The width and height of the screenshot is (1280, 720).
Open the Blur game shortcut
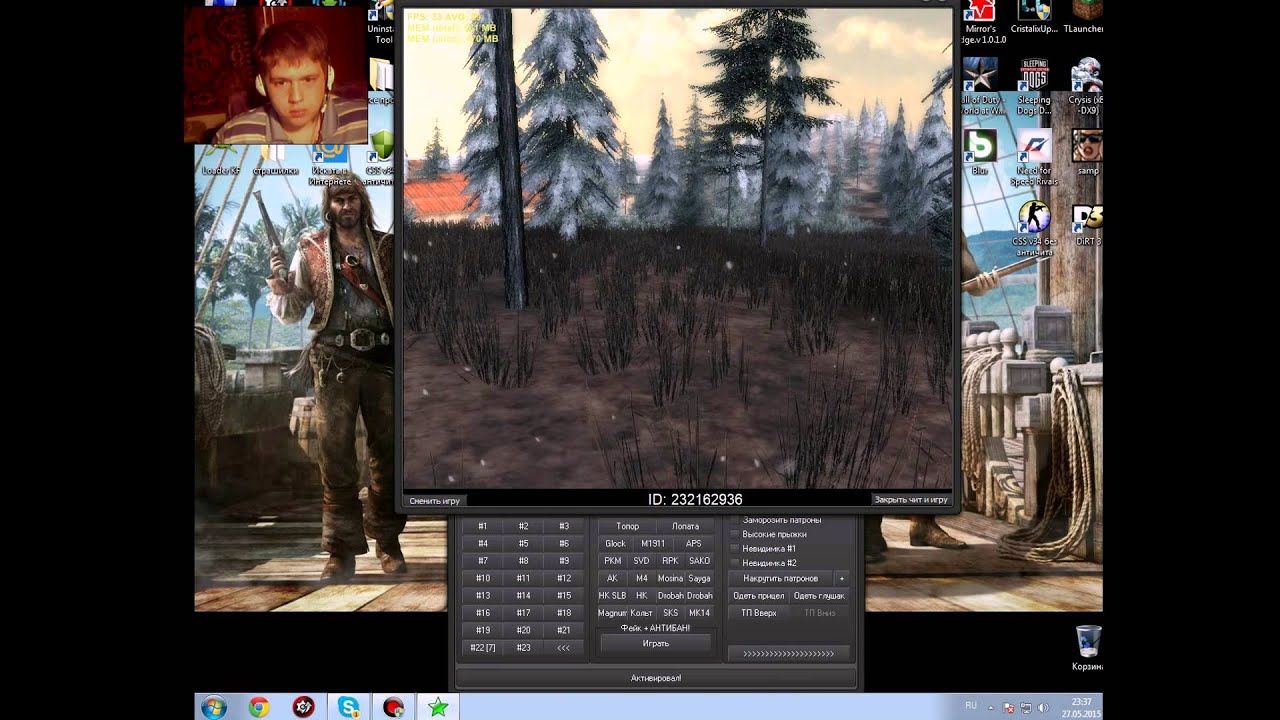(980, 152)
